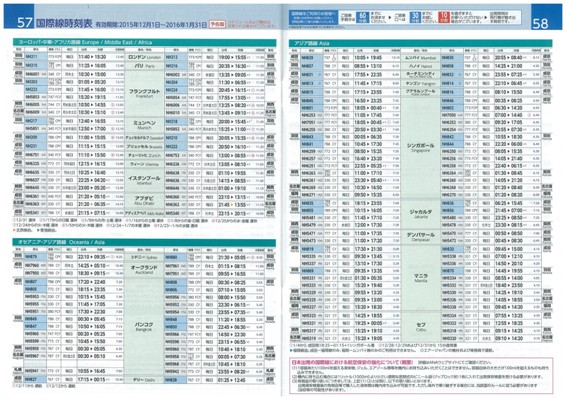Click the イスタンブール Istanbul destination cell

point(144,180)
